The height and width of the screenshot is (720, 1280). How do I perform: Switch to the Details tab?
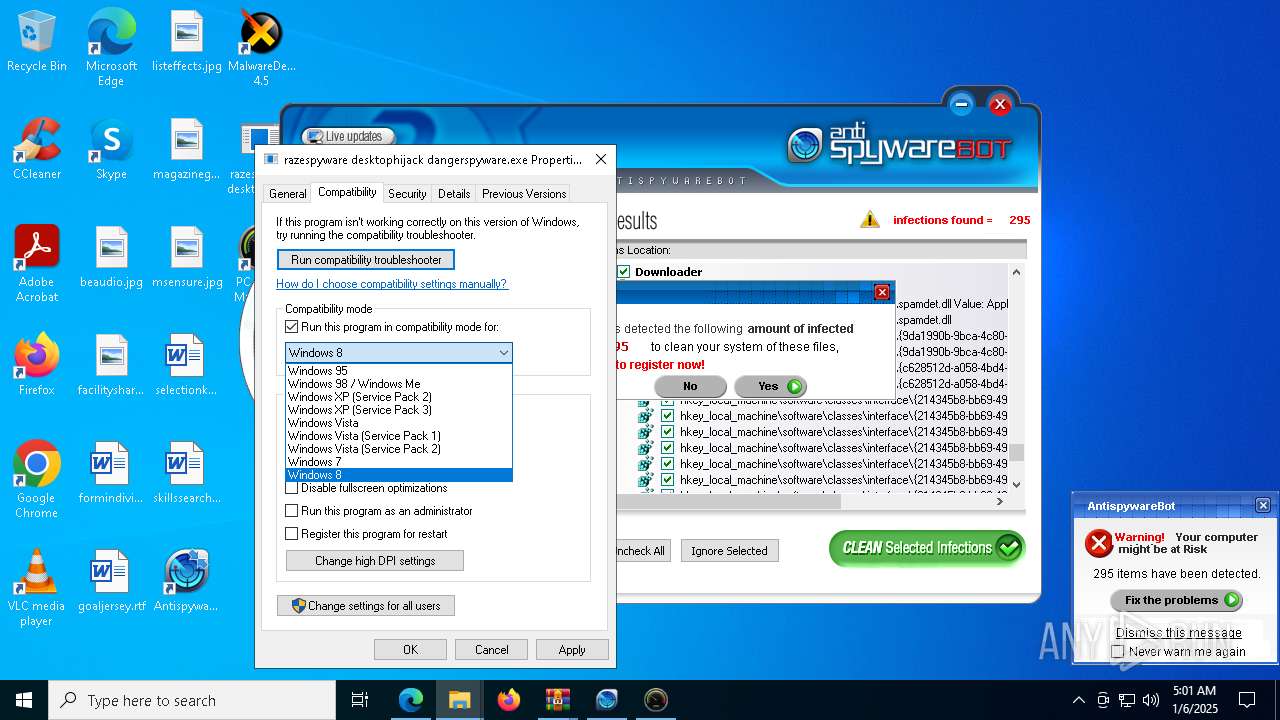pos(454,194)
